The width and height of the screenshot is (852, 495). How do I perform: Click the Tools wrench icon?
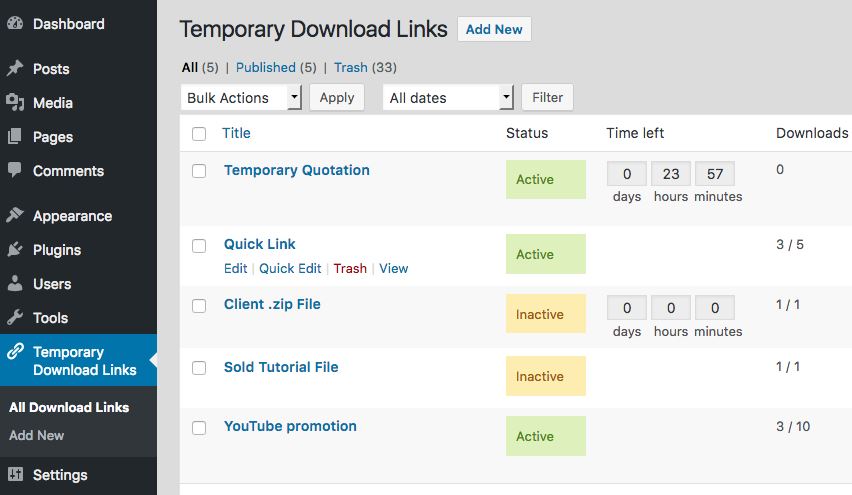tap(15, 317)
